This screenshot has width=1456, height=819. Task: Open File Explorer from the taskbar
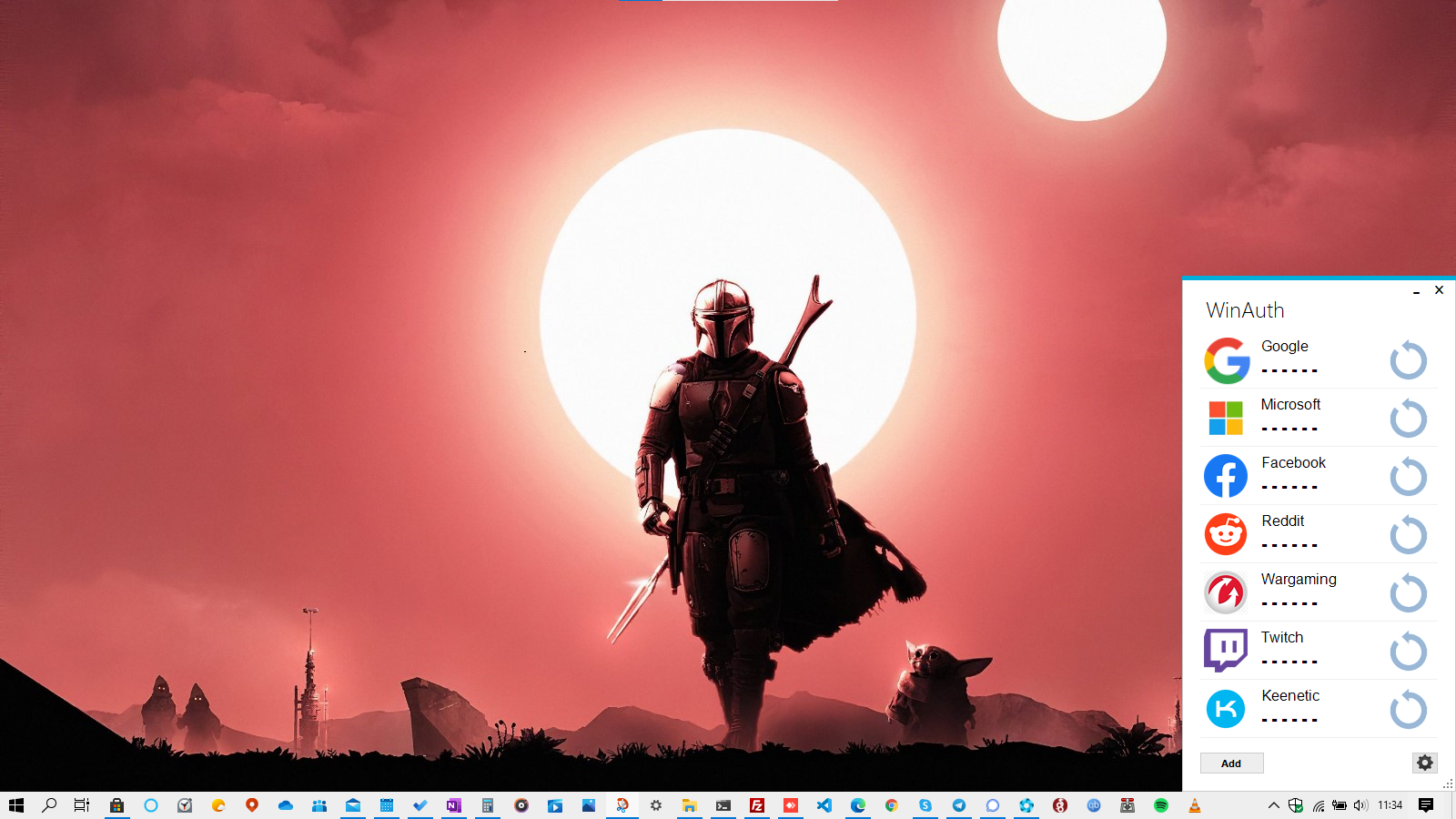(690, 805)
